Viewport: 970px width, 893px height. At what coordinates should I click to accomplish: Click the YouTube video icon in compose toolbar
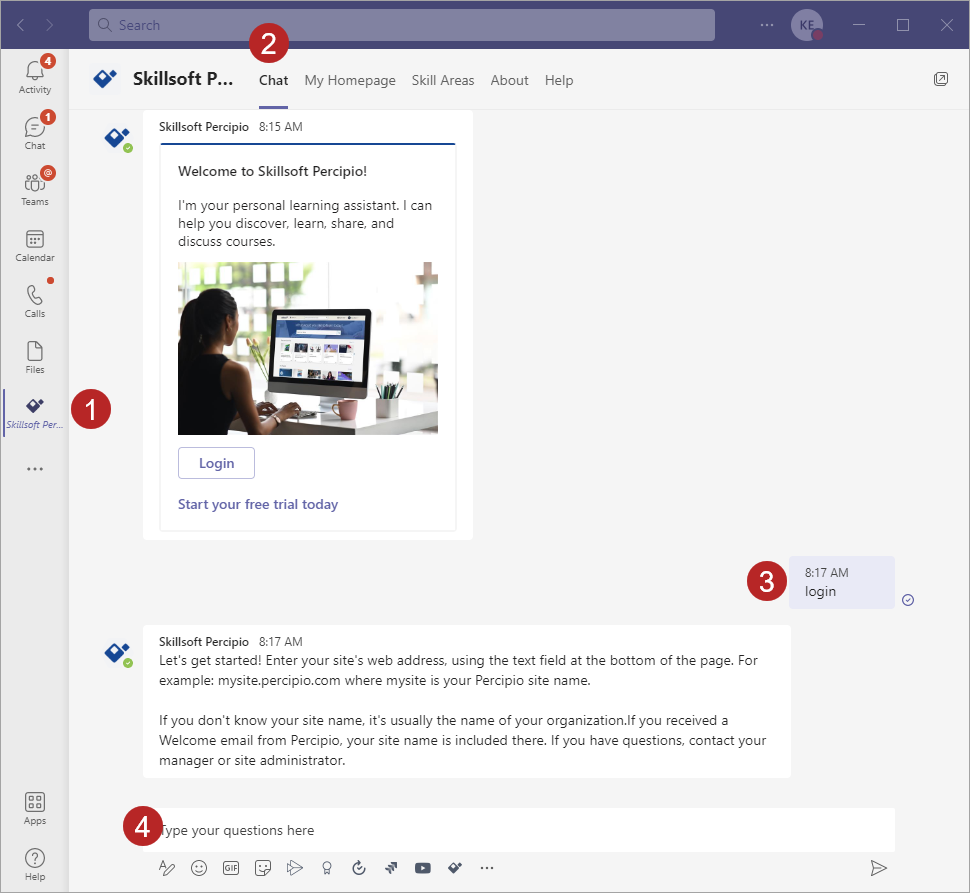click(x=423, y=868)
